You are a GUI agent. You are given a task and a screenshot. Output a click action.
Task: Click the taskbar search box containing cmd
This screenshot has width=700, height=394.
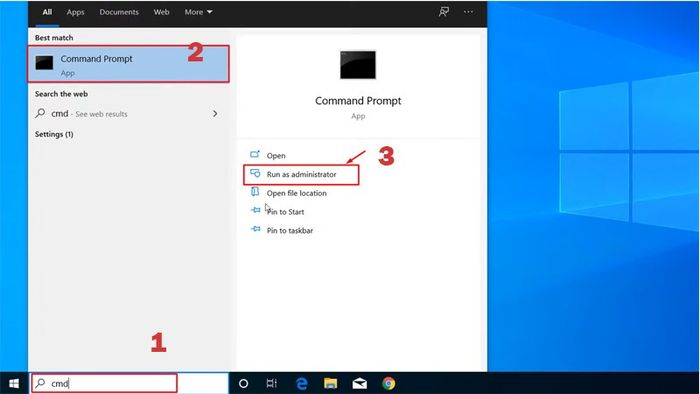click(129, 383)
